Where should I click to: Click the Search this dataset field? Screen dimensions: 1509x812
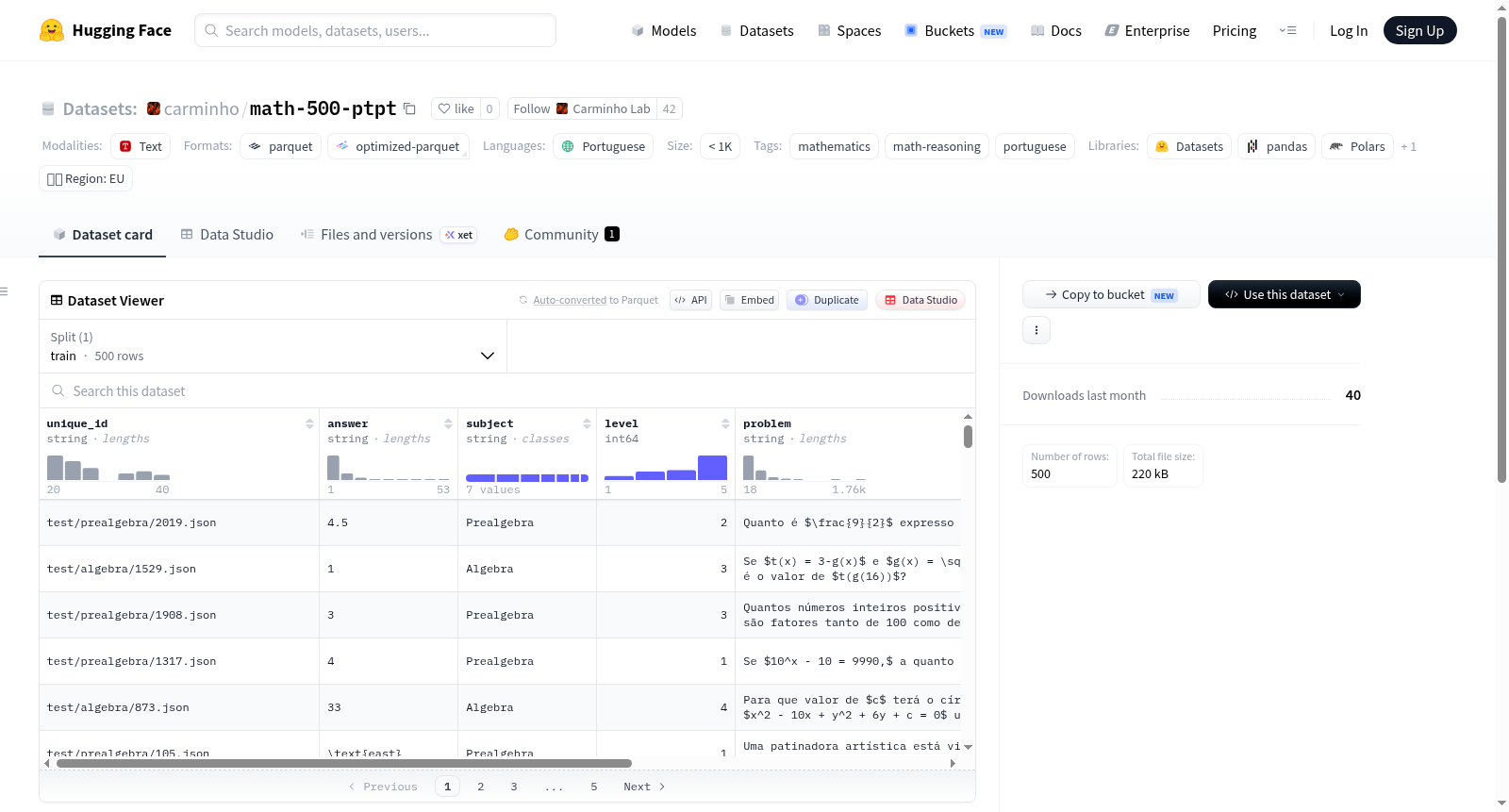point(507,390)
